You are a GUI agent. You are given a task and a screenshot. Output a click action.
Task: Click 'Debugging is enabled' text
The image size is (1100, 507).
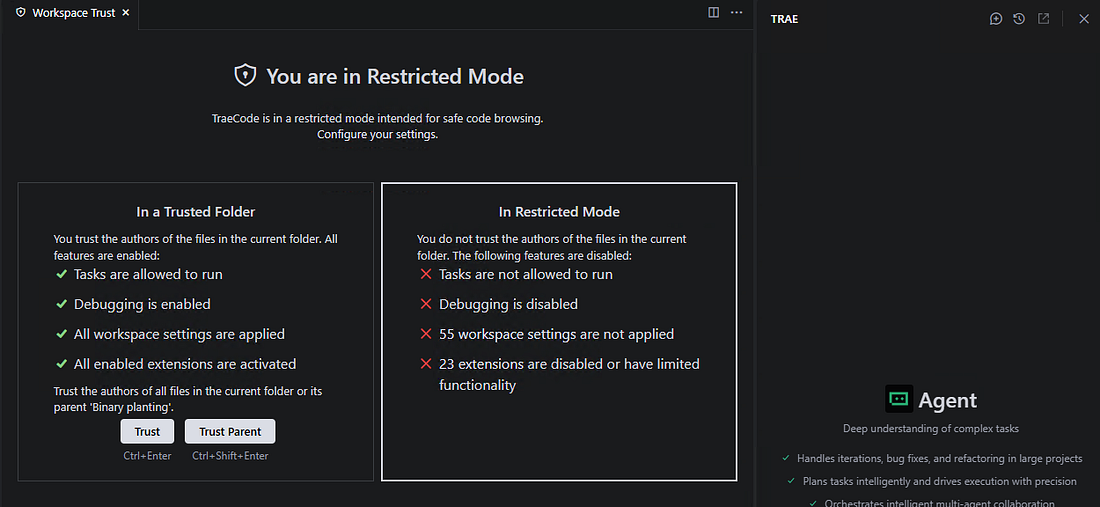(x=142, y=304)
